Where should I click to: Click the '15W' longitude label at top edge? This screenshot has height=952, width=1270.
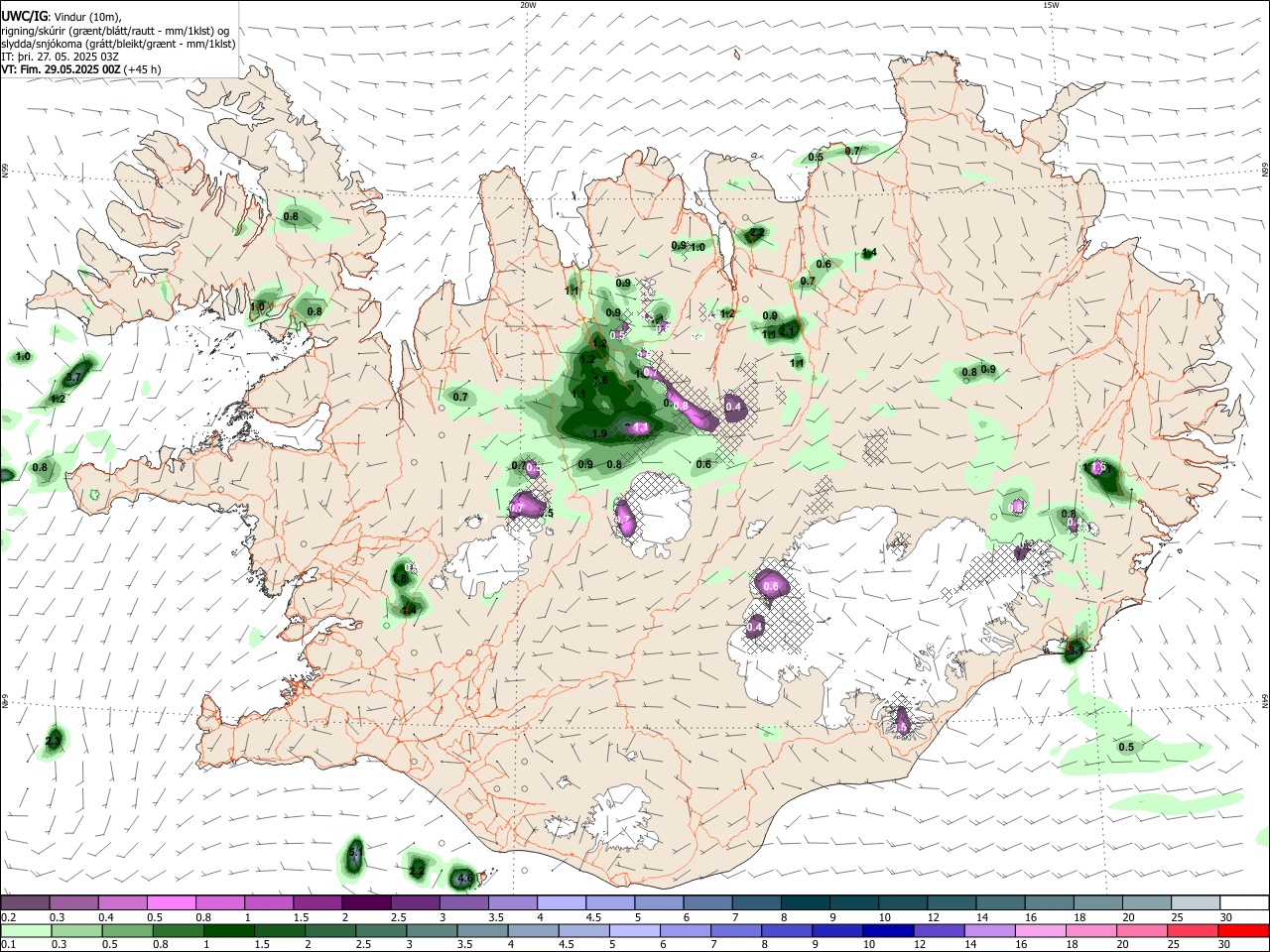tap(1051, 5)
